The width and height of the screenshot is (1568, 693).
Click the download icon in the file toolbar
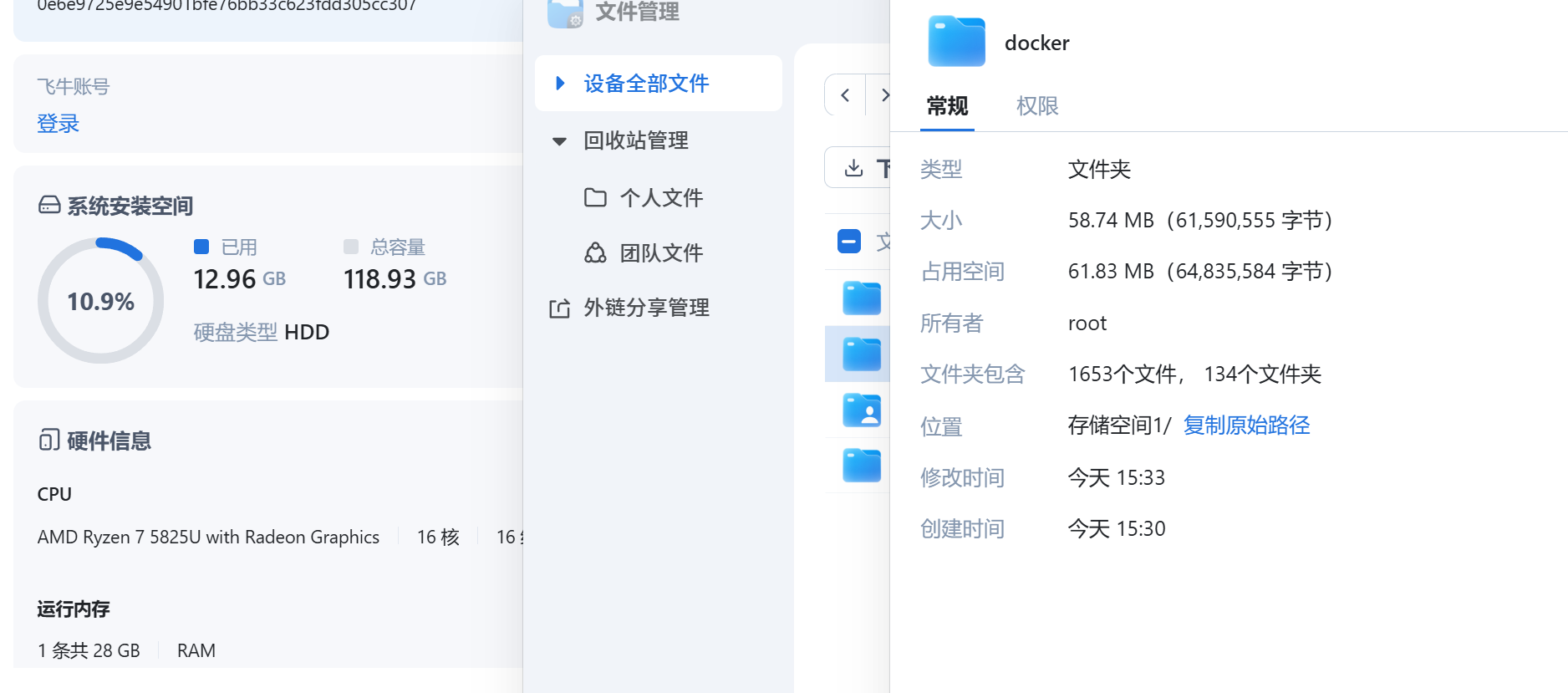click(853, 168)
